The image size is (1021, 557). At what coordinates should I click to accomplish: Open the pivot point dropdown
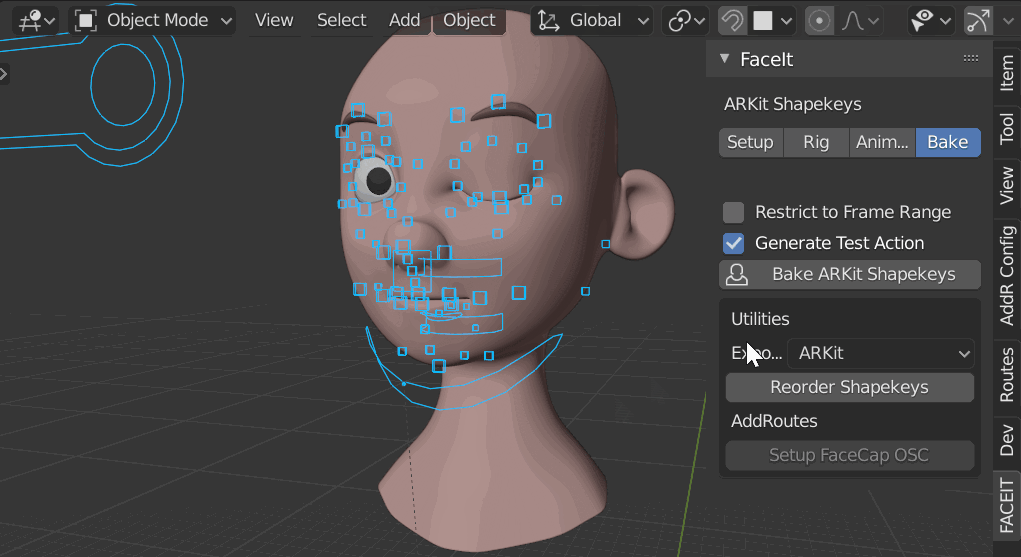pyautogui.click(x=685, y=20)
